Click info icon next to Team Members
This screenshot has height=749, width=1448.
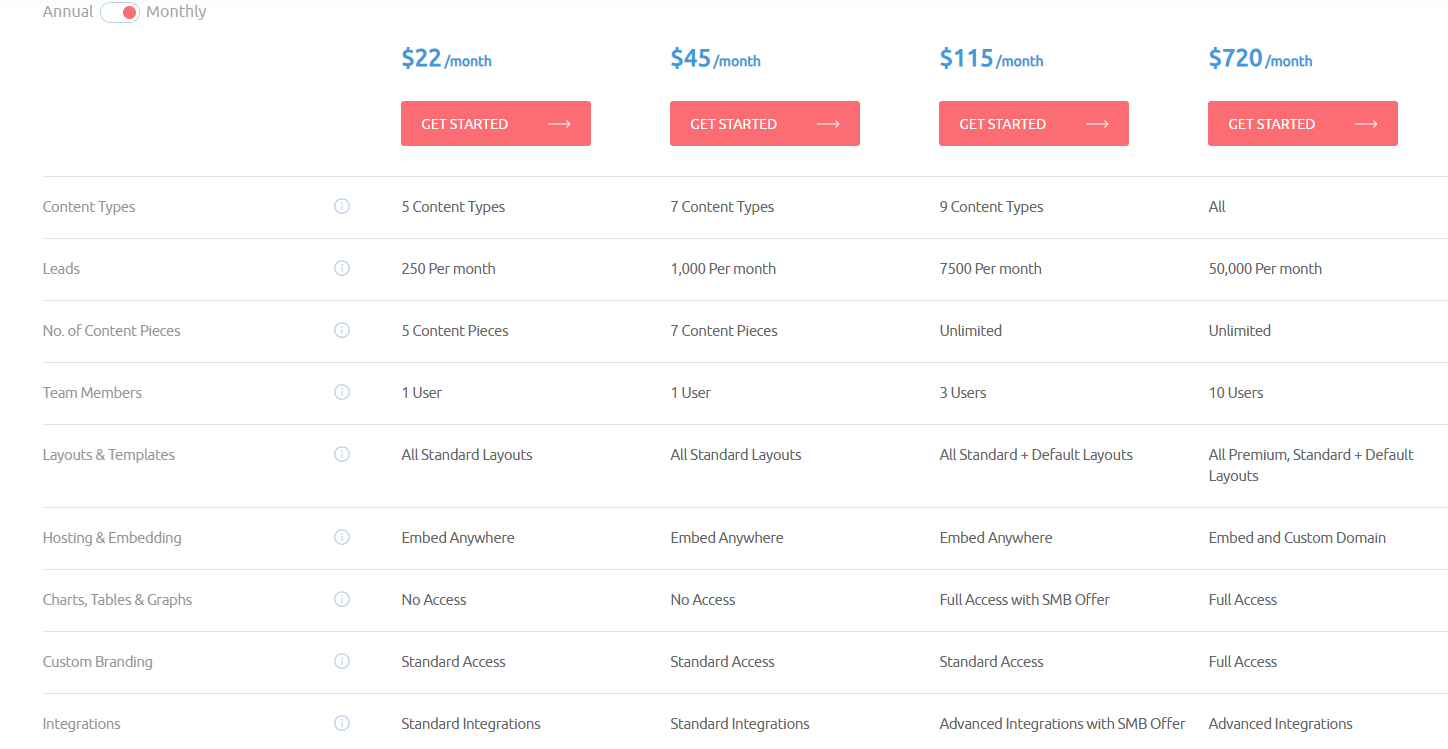click(342, 392)
